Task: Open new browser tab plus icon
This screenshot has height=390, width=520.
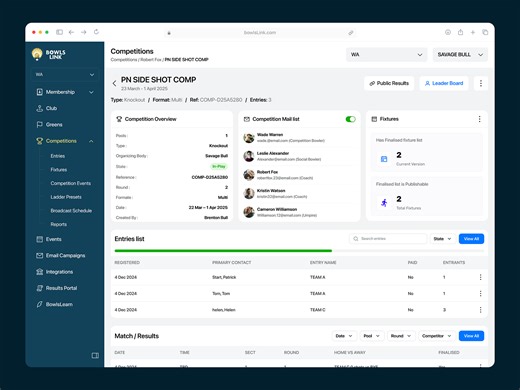Action: [x=473, y=32]
